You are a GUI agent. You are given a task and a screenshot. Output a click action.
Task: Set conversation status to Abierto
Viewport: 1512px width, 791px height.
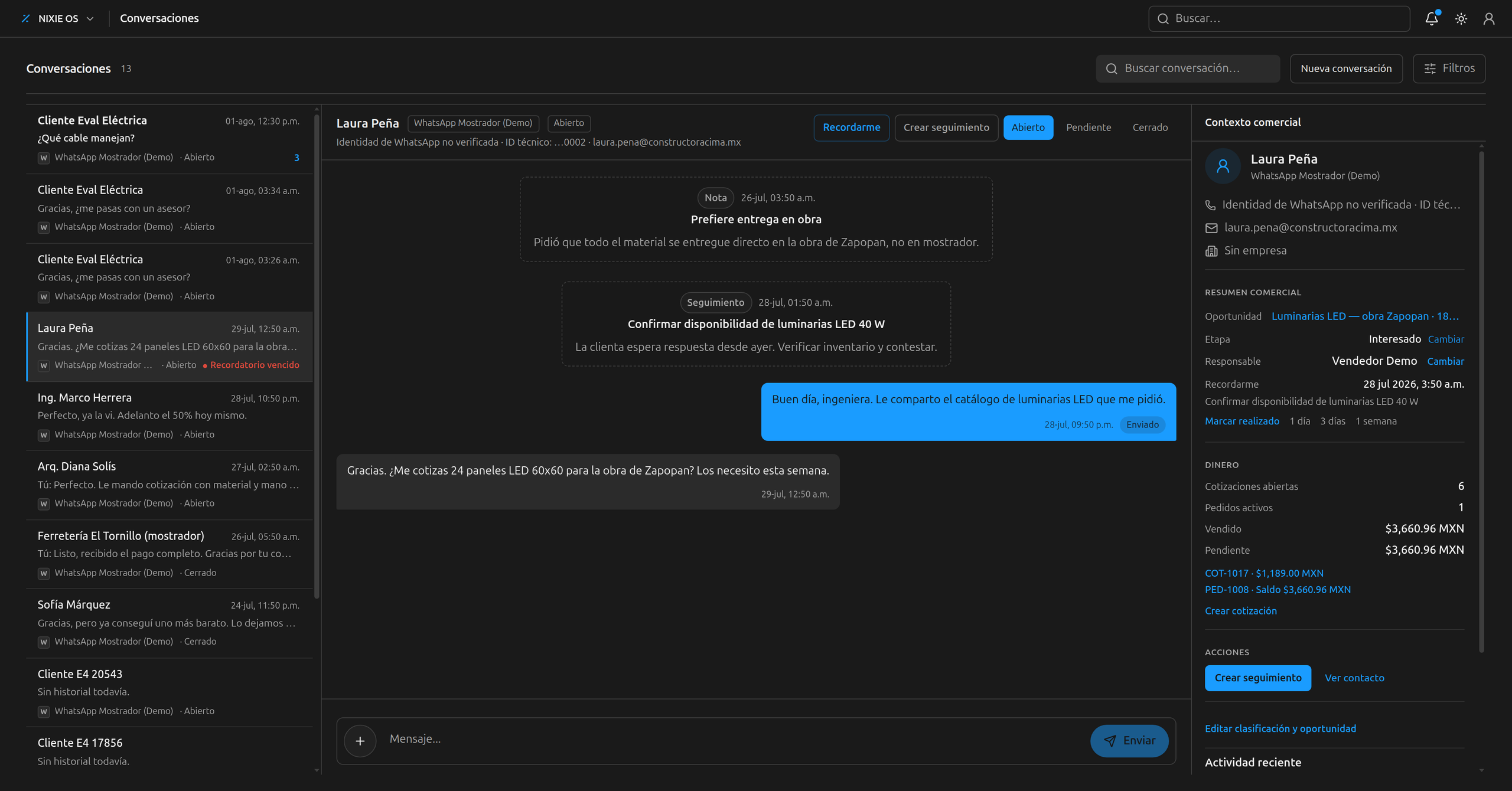(x=1028, y=128)
